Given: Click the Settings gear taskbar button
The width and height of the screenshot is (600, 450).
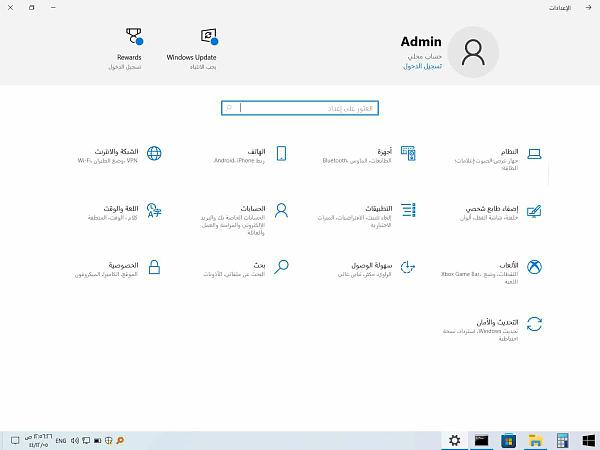Looking at the screenshot, I should [x=454, y=440].
